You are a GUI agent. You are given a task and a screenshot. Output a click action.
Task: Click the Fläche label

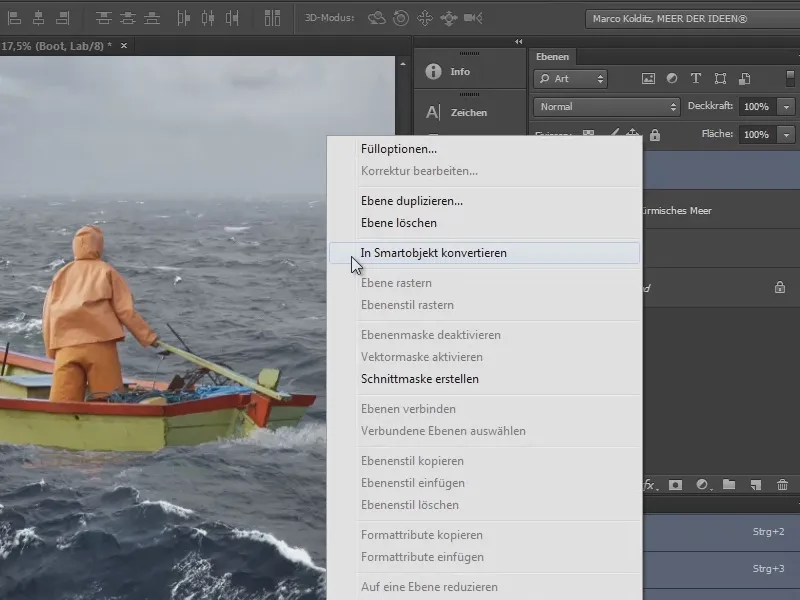point(717,134)
